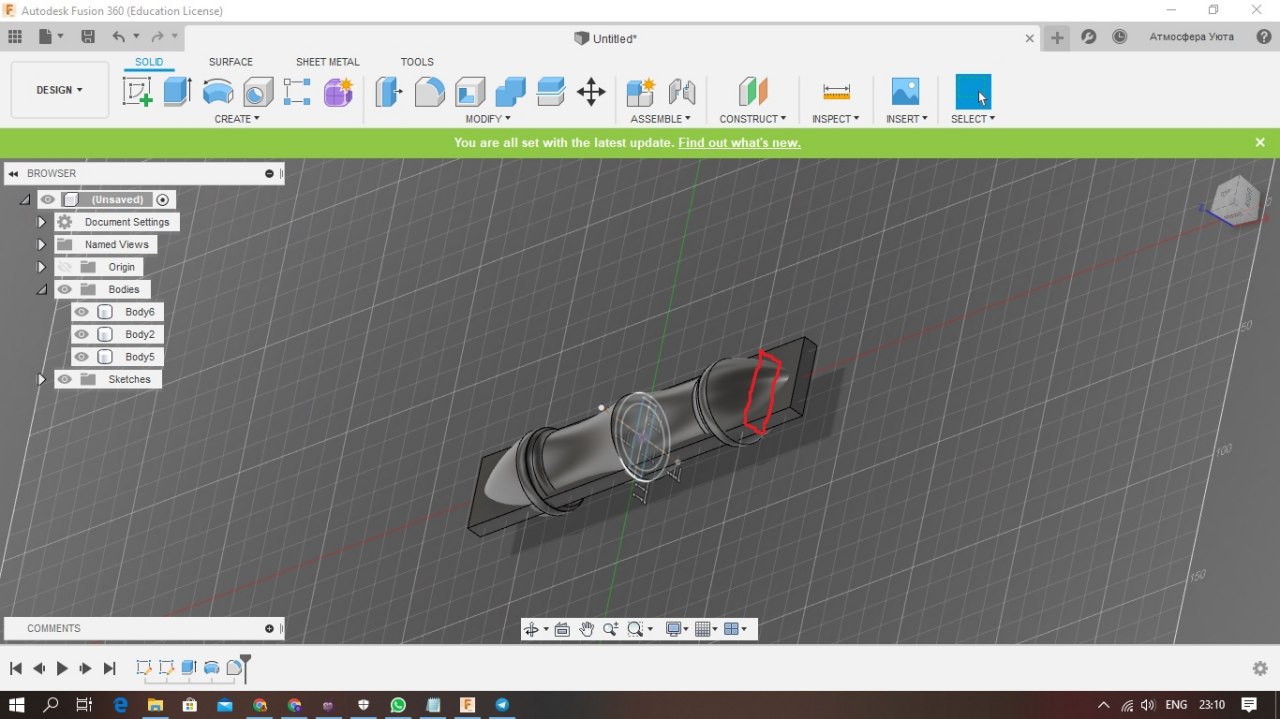1280x719 pixels.
Task: Click the Zoom magnifier with plus
Action: tap(610, 629)
